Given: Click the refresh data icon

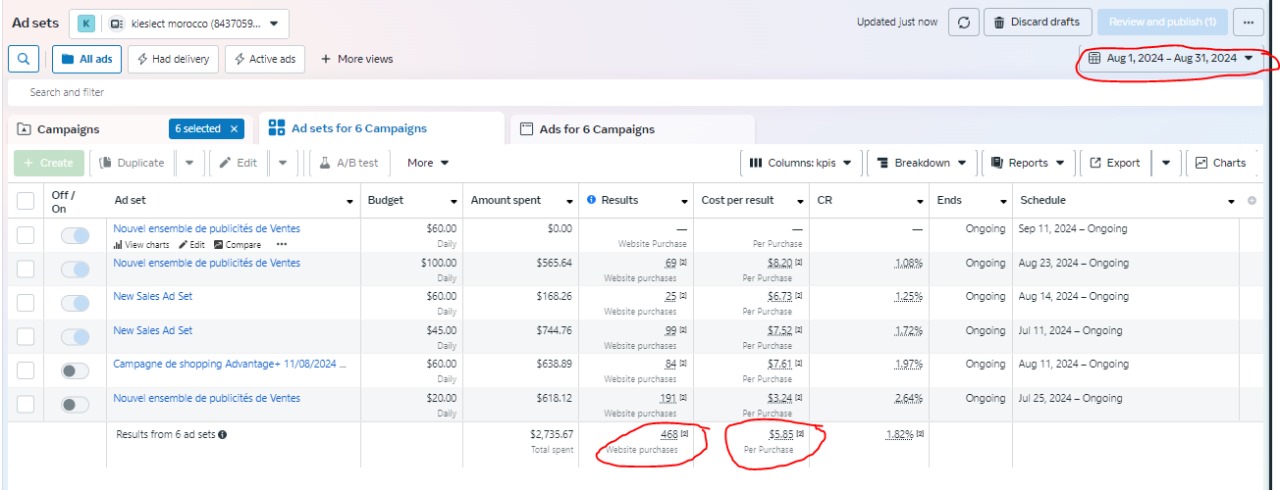Looking at the screenshot, I should click(962, 22).
